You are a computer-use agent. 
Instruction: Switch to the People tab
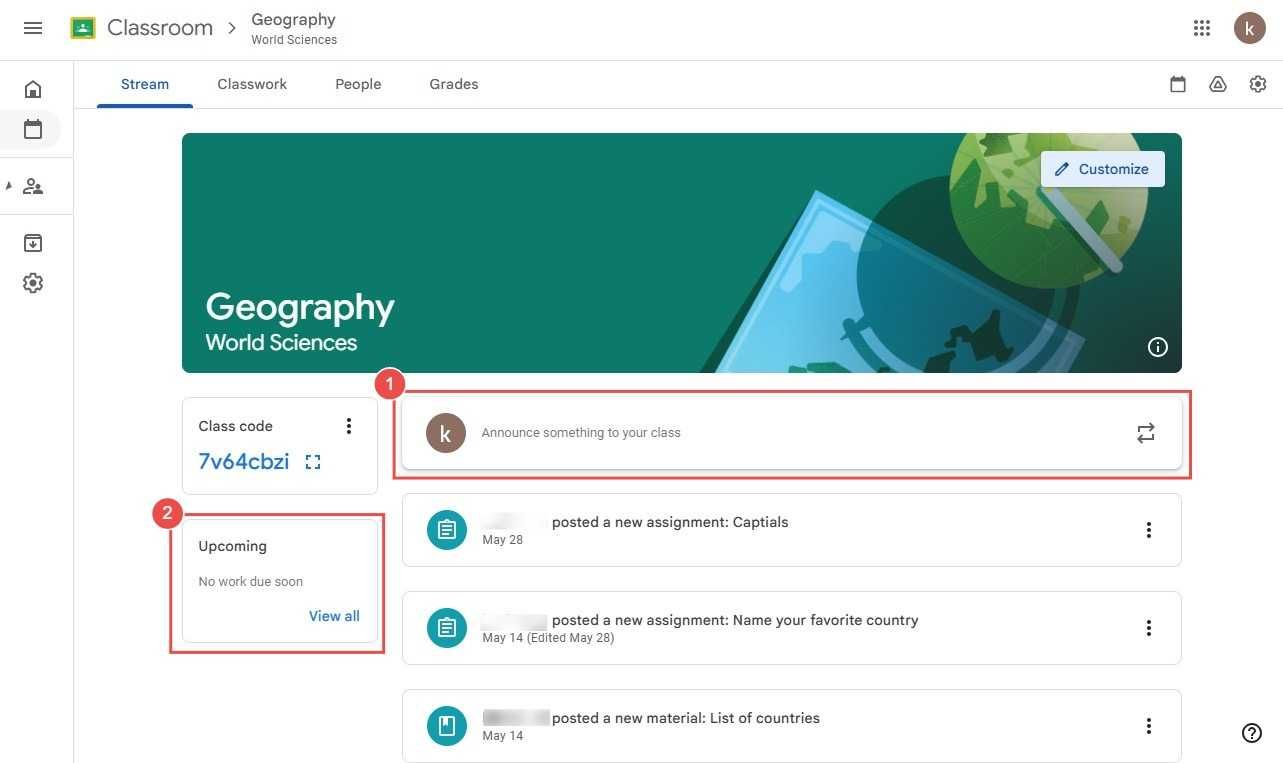pyautogui.click(x=358, y=84)
